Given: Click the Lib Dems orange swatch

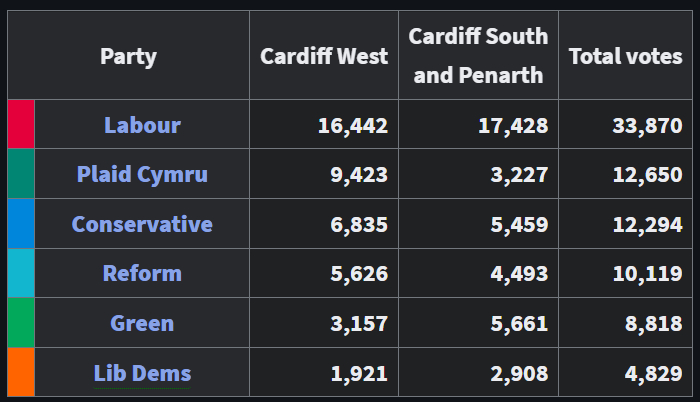Looking at the screenshot, I should [x=21, y=372].
